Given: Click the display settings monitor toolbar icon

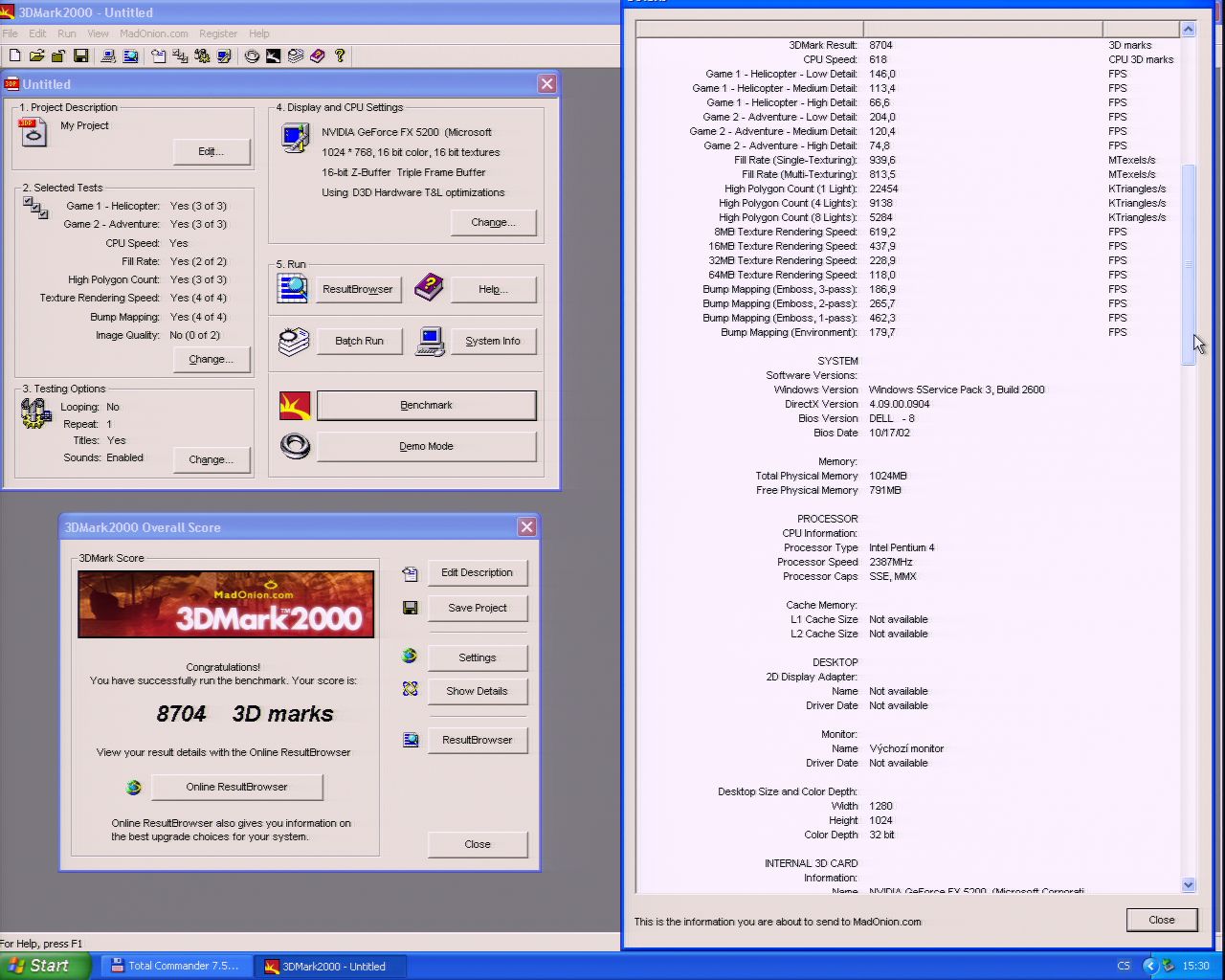Looking at the screenshot, I should (224, 56).
